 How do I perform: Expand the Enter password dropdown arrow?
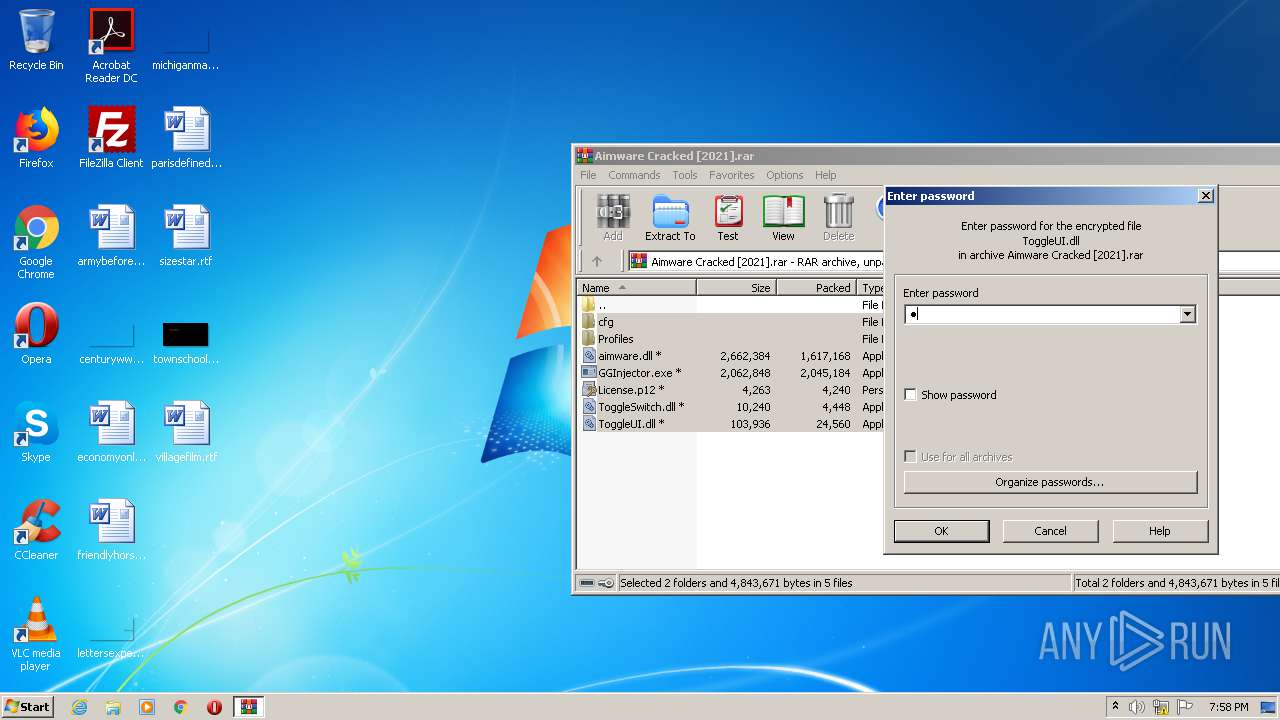[x=1187, y=315]
